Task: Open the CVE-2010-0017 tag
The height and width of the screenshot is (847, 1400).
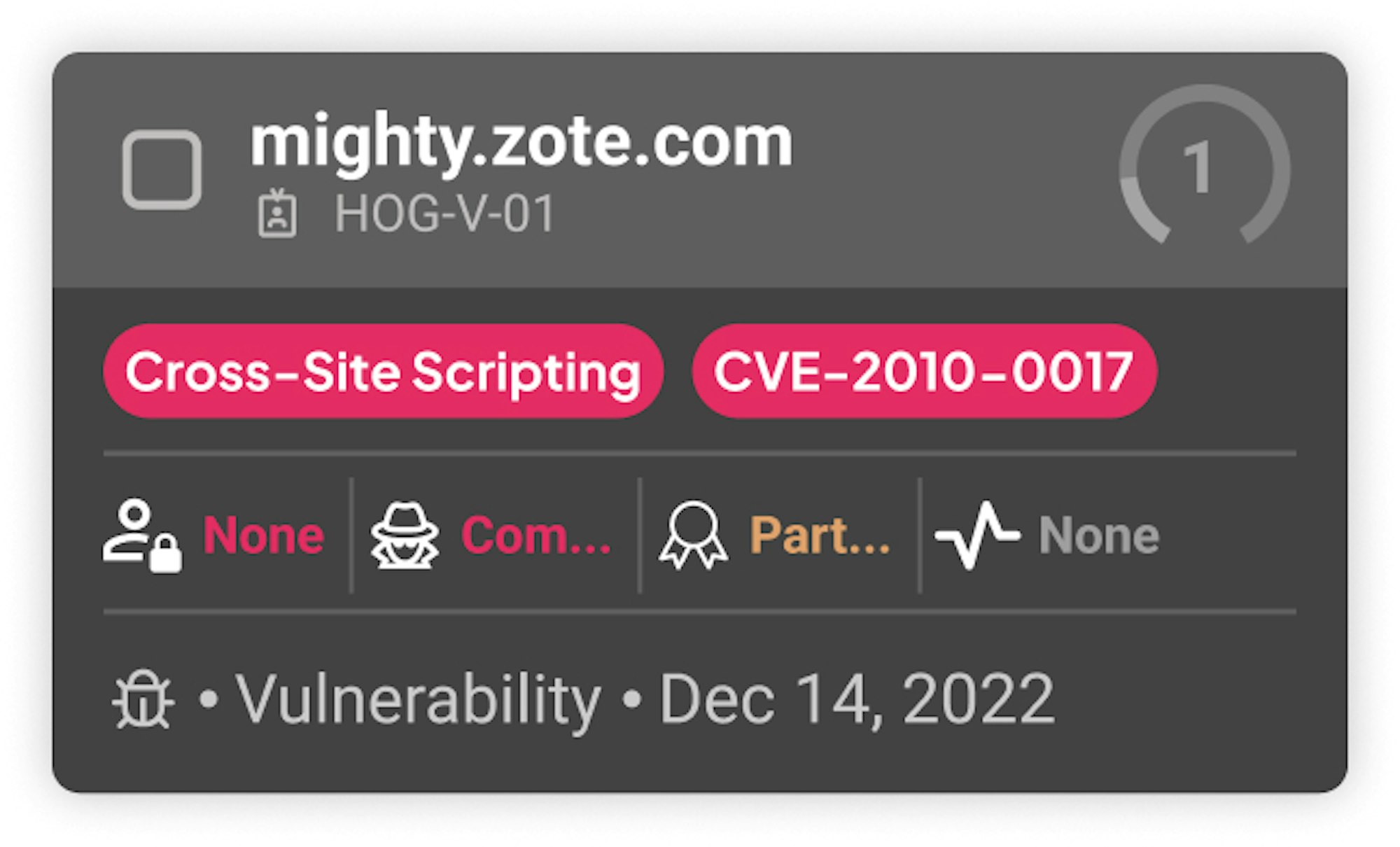Action: tap(924, 371)
